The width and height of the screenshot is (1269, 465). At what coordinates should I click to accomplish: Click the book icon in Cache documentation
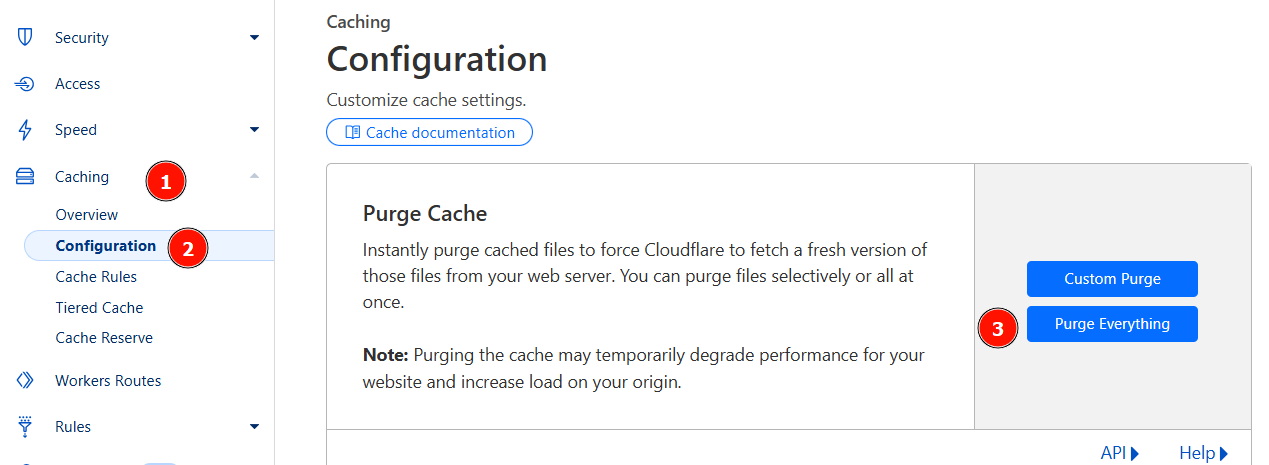[352, 133]
